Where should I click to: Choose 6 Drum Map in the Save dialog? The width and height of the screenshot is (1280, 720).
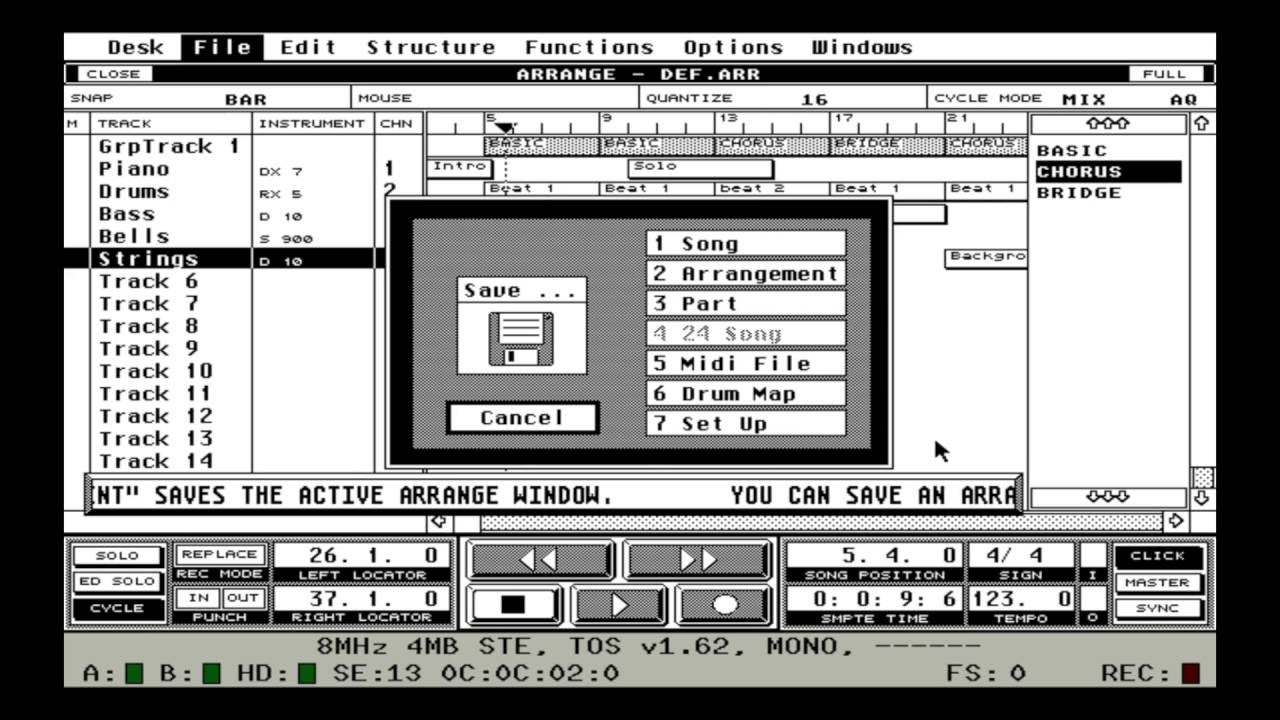[746, 393]
